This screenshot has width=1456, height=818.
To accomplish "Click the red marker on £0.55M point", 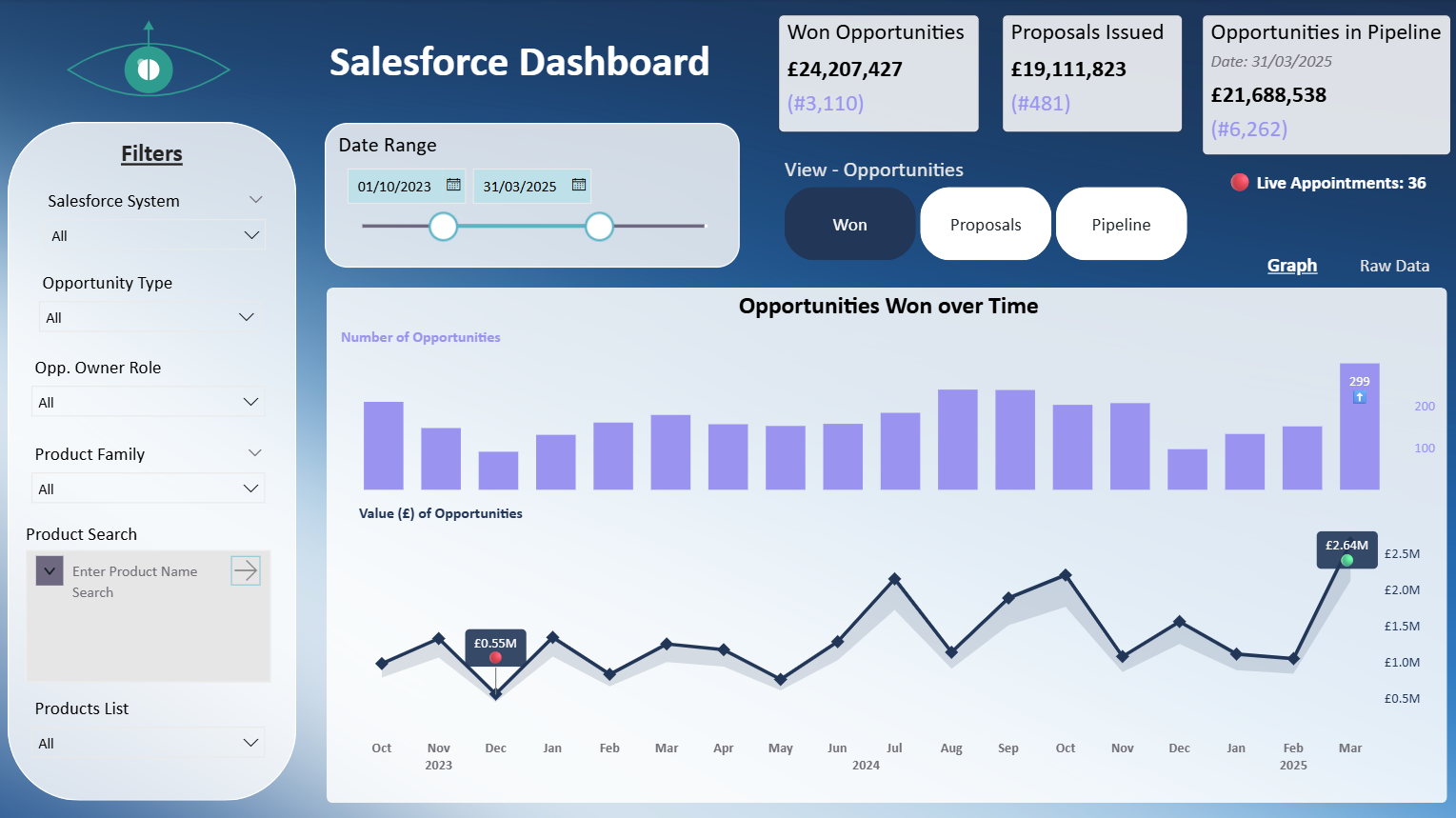I will [495, 658].
